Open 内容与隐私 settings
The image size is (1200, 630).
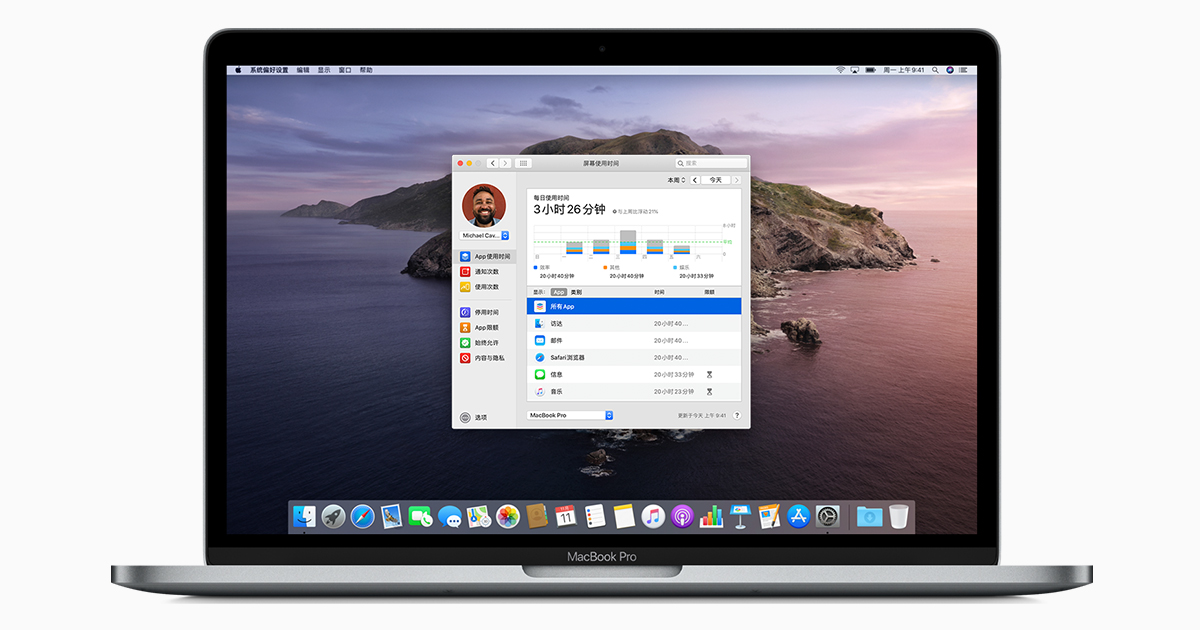coord(488,358)
